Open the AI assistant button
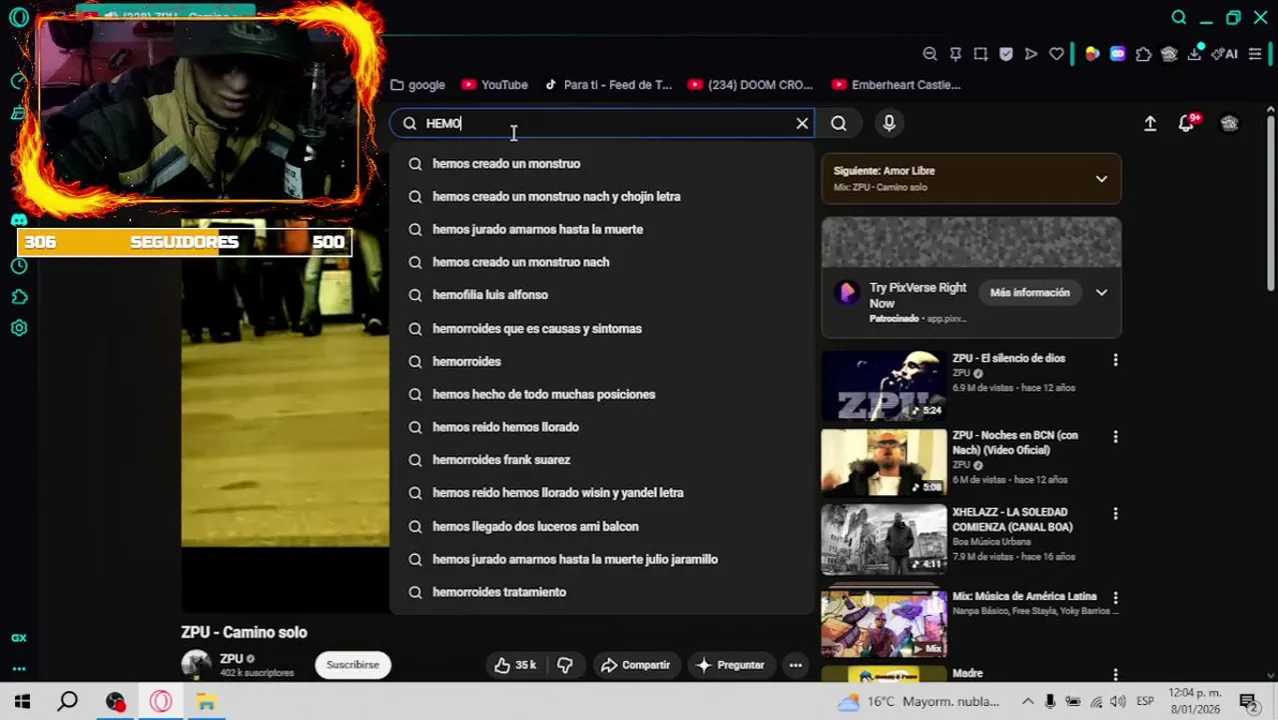This screenshot has height=720, width=1278. (x=1224, y=54)
